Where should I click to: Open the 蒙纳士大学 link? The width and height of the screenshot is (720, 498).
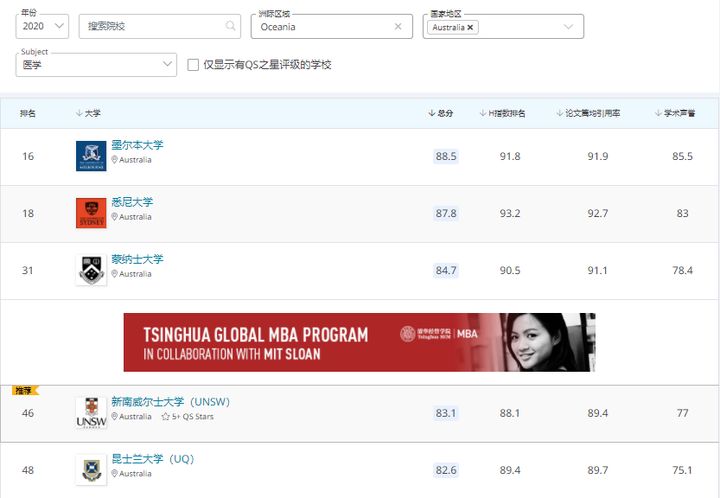coord(137,259)
